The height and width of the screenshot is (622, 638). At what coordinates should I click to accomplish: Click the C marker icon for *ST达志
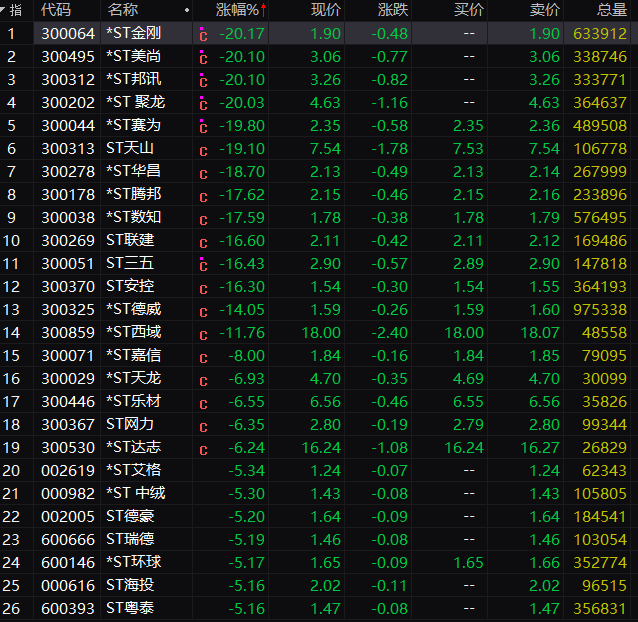coord(203,448)
